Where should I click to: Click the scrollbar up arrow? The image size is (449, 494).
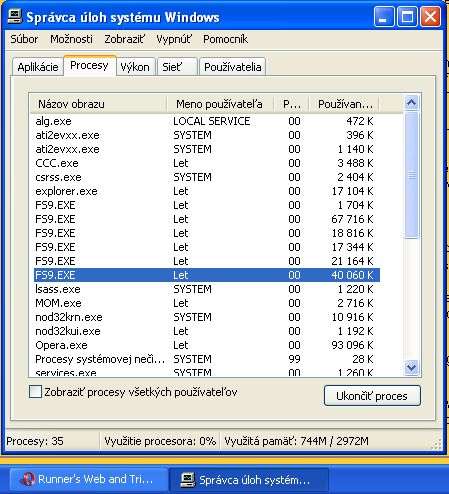click(411, 103)
